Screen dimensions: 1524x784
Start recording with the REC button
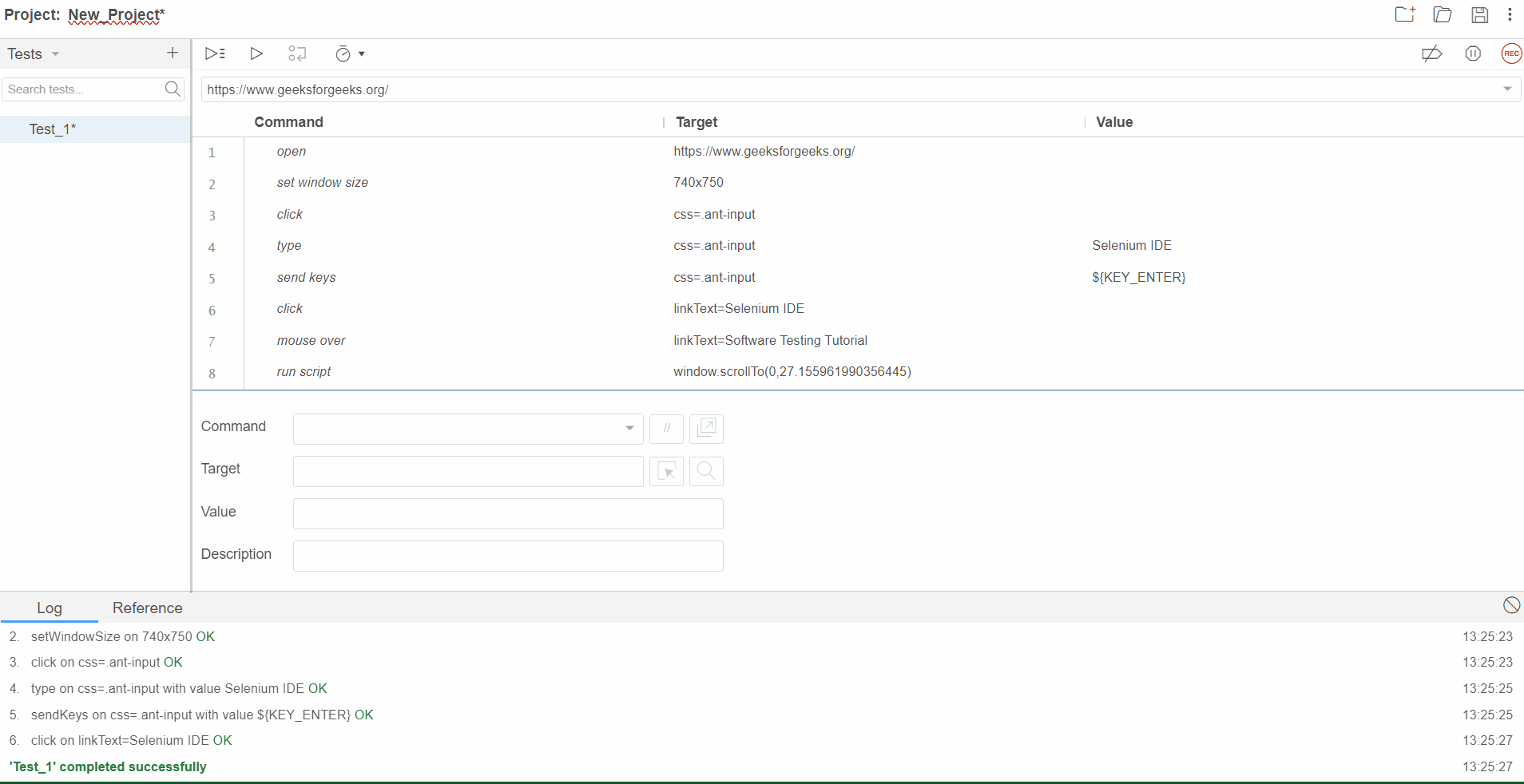[1511, 53]
